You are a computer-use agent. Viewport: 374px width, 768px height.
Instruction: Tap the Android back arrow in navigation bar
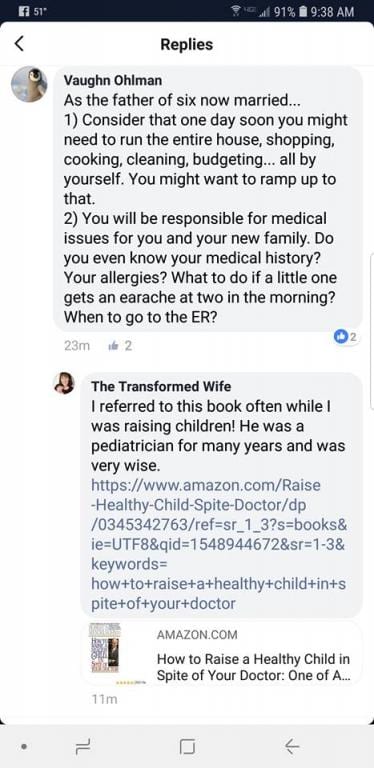point(292,746)
